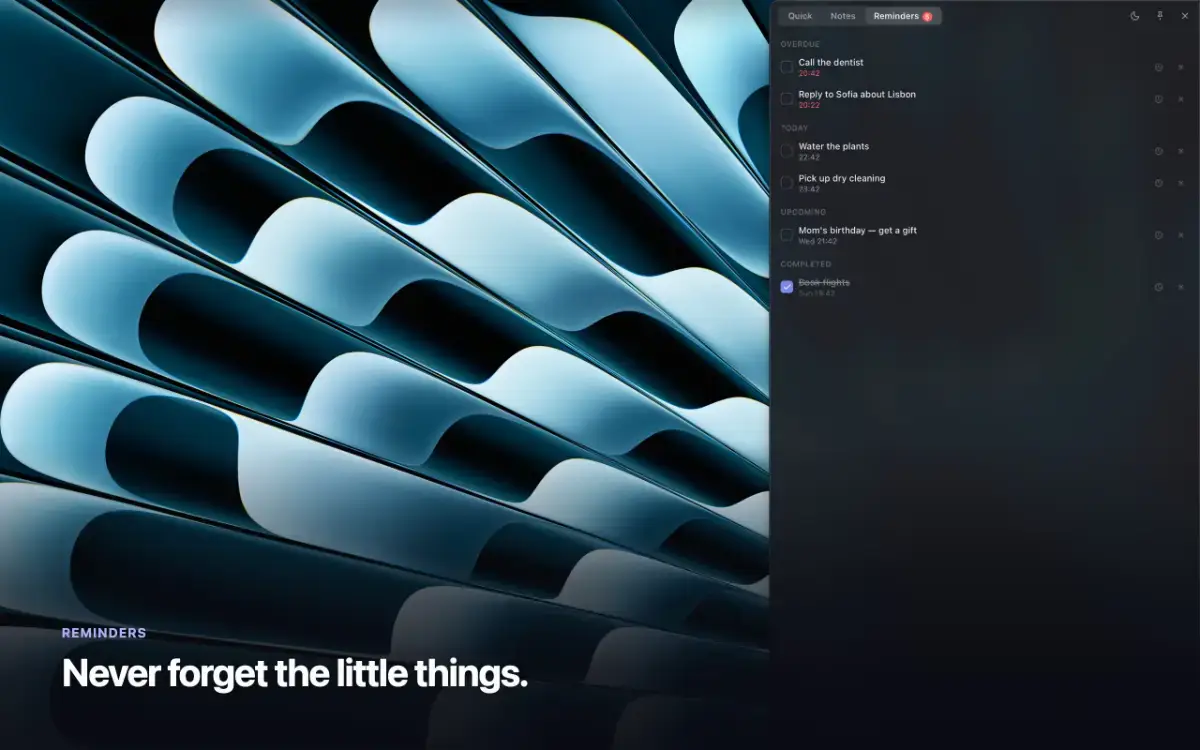
Task: Remove the Pick up dry cleaning reminder
Action: pos(1181,183)
